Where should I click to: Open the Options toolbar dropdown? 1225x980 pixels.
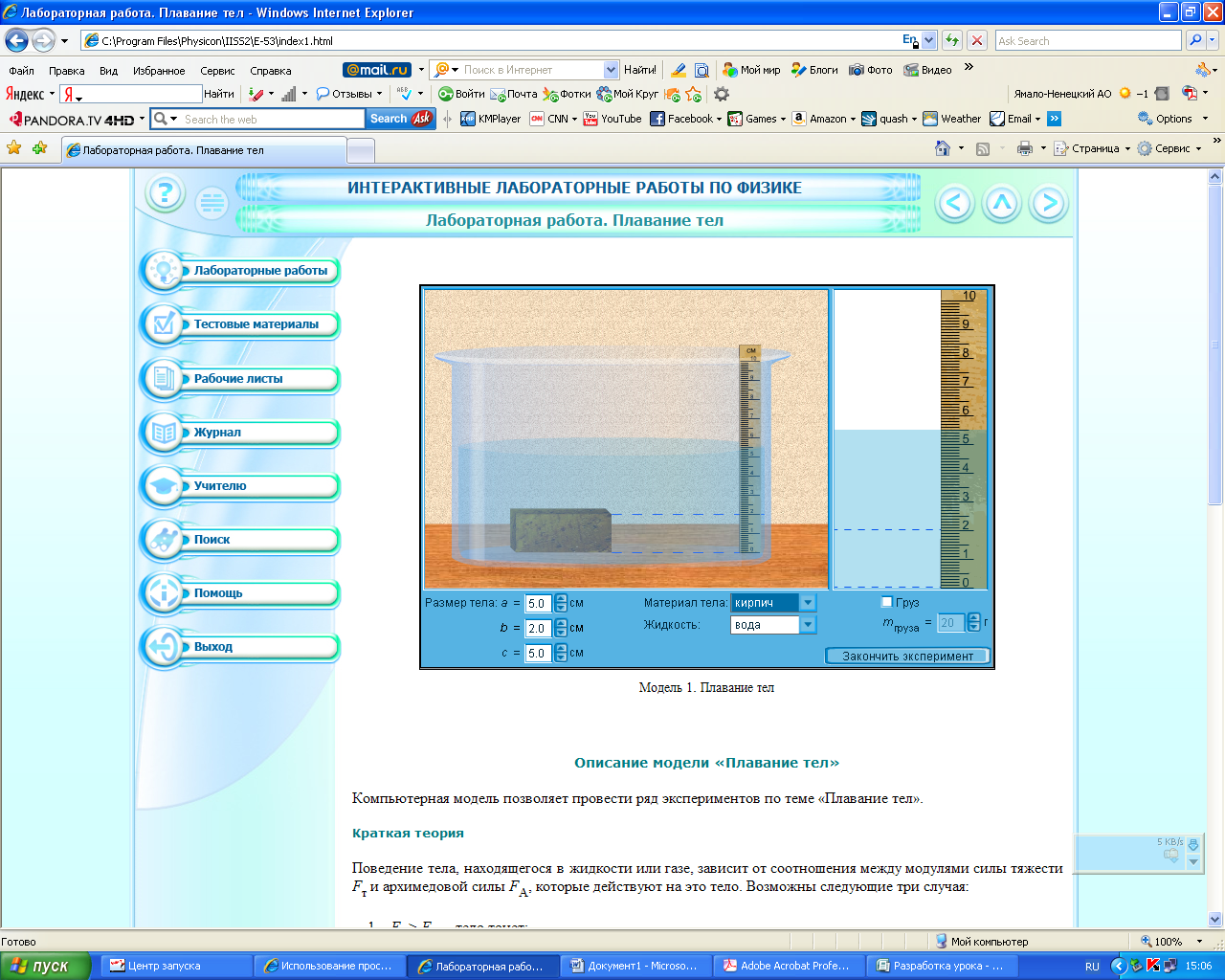[x=1172, y=119]
